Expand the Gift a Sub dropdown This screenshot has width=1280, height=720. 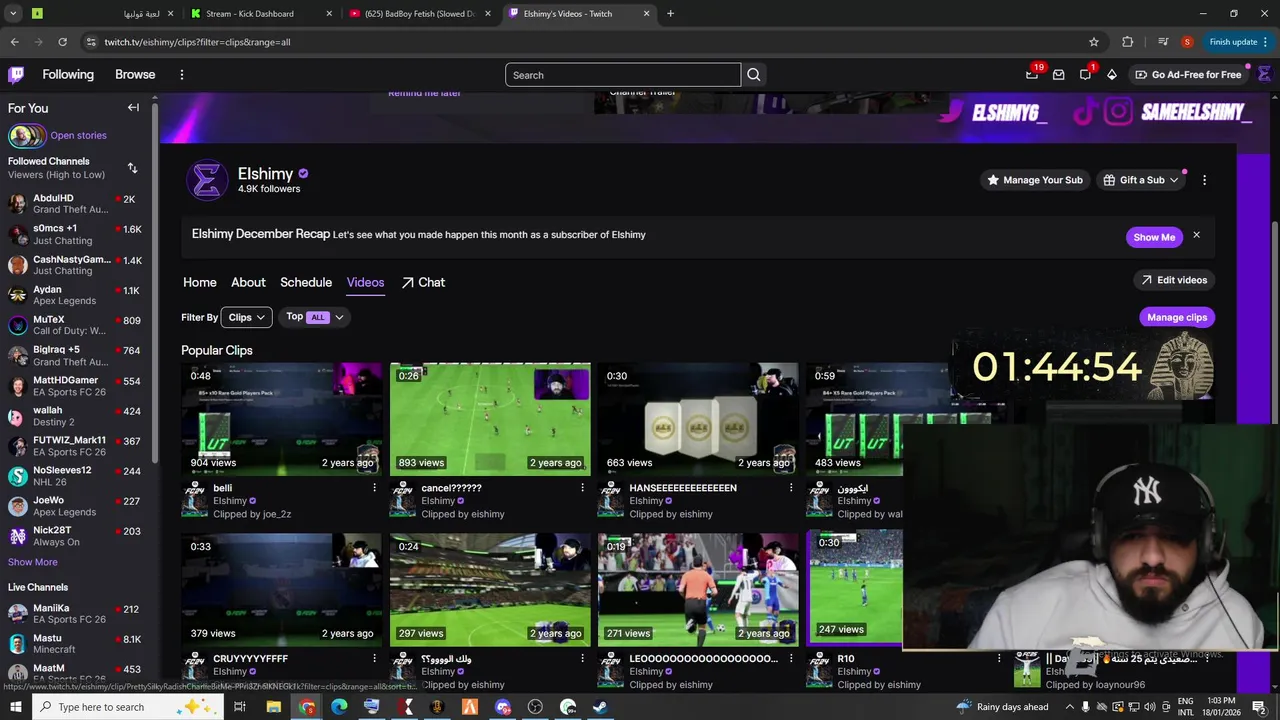click(x=1142, y=180)
